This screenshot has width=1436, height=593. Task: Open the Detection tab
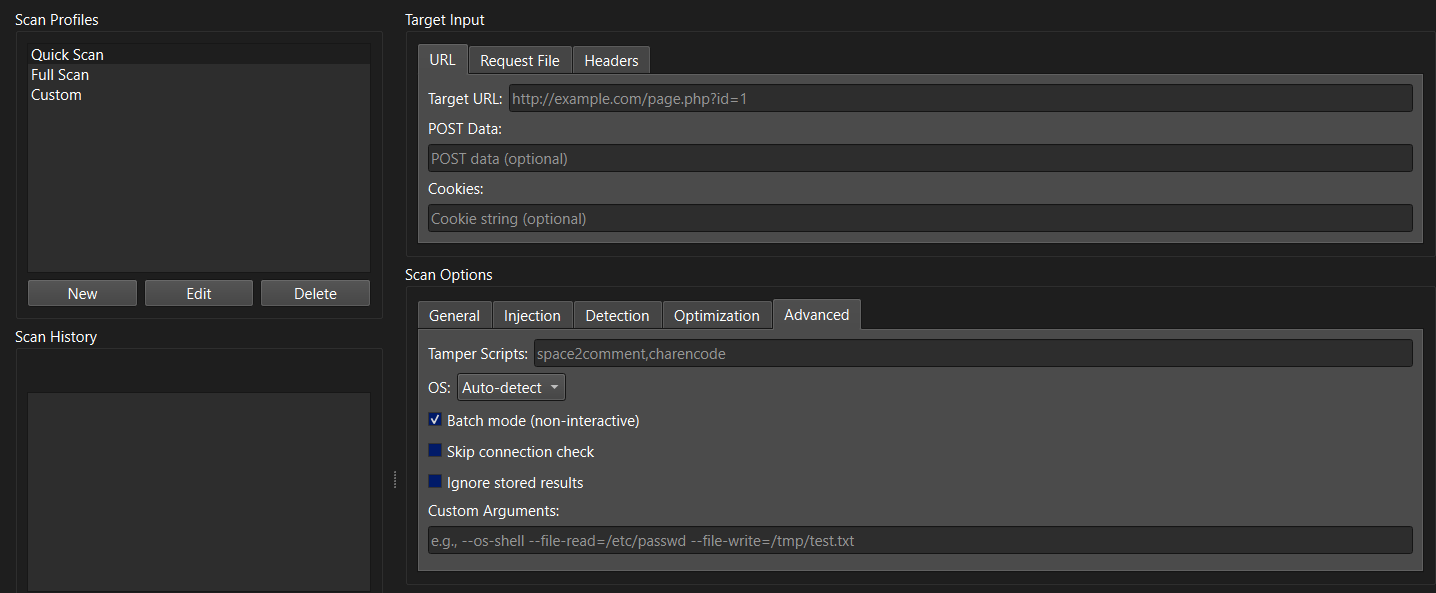point(617,314)
